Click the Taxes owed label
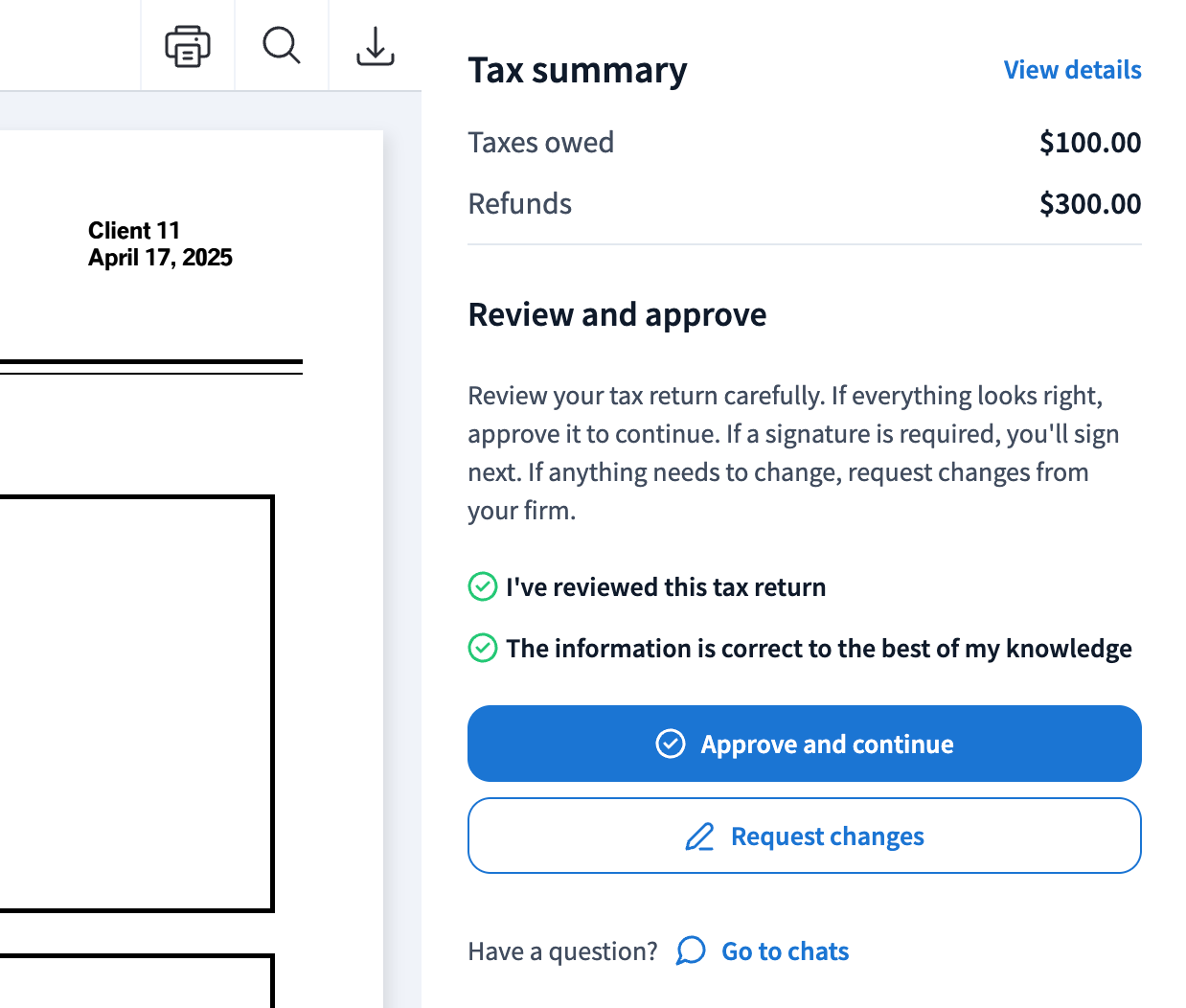 pos(541,143)
